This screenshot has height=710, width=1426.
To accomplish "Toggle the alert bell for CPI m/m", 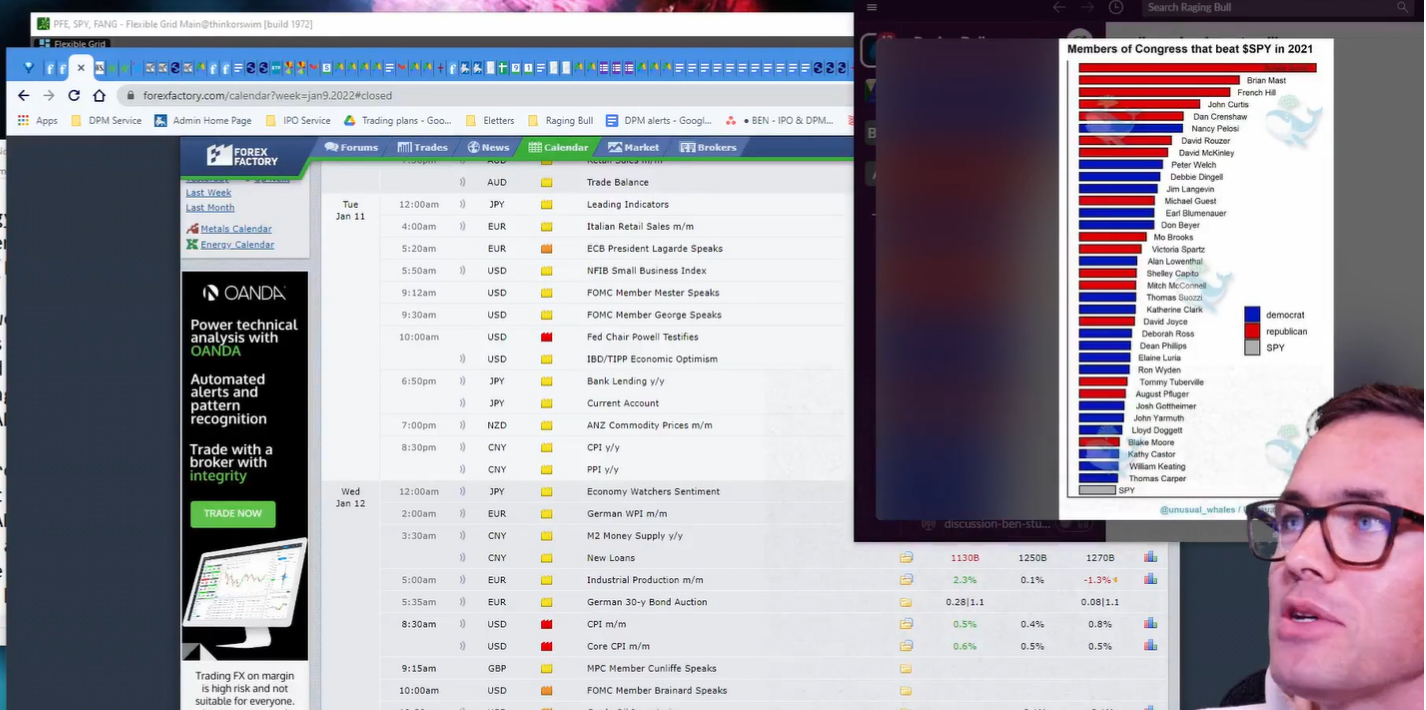I will tap(462, 624).
